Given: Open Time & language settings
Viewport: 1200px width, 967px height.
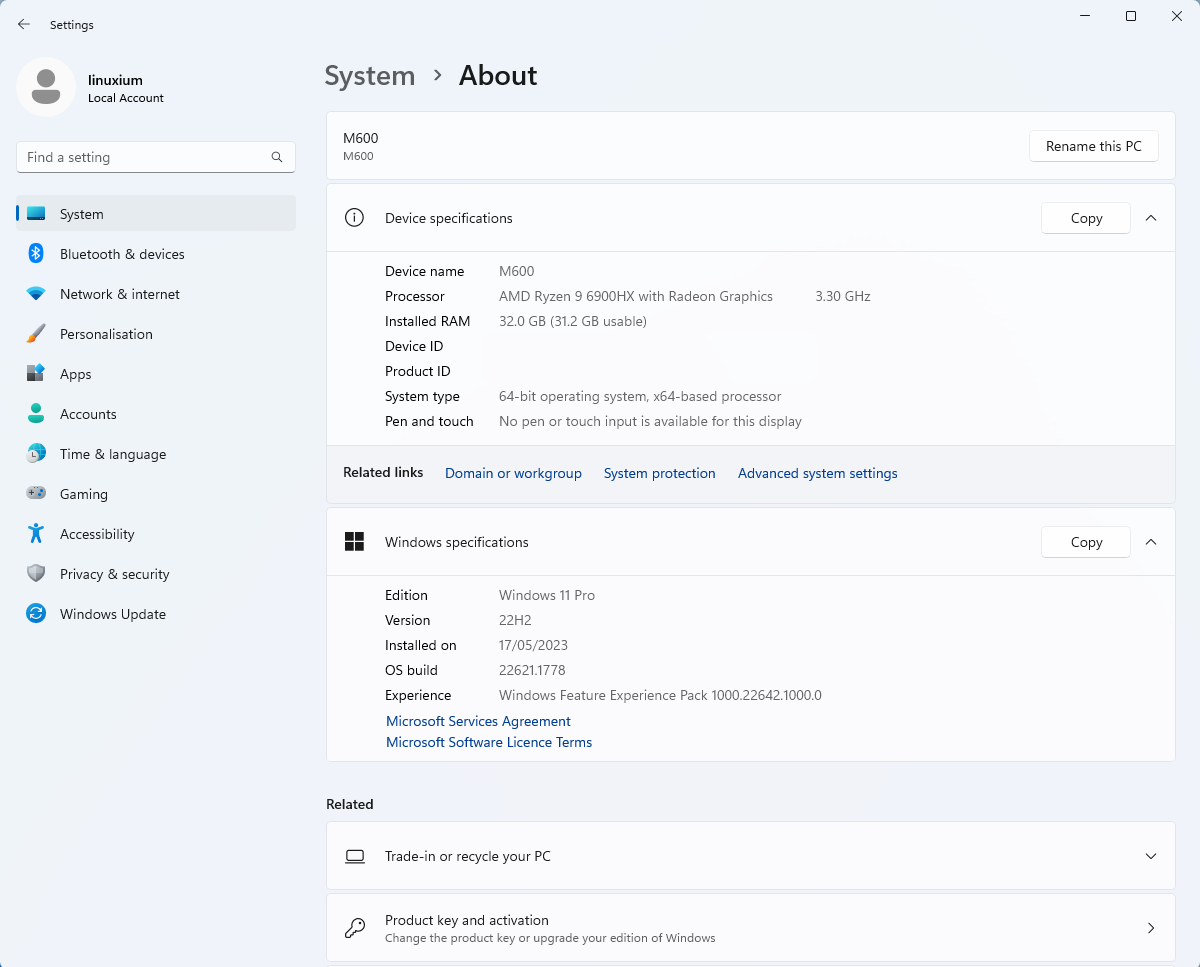Looking at the screenshot, I should (x=156, y=454).
